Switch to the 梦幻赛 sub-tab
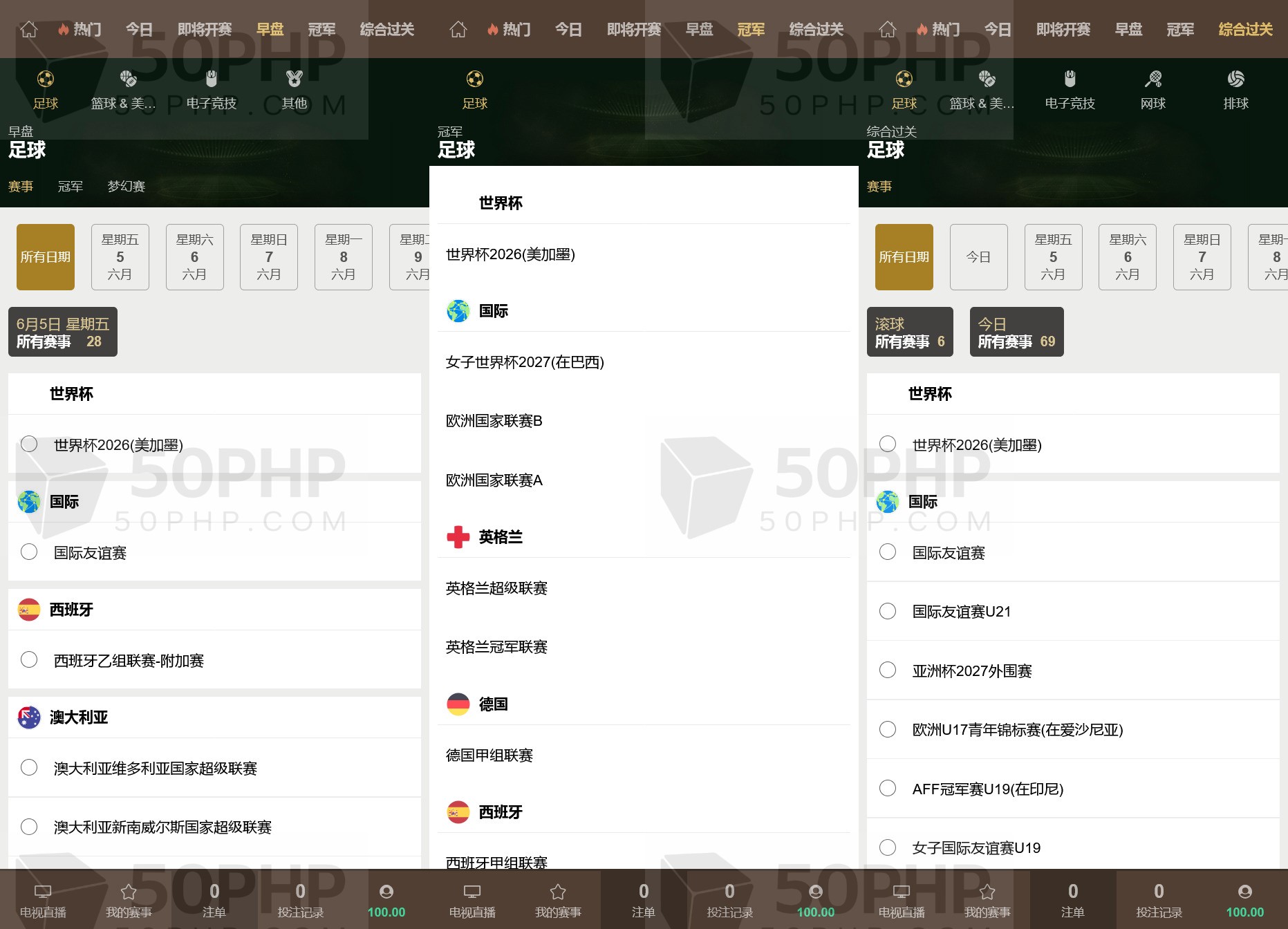Viewport: 1288px width, 929px height. point(126,186)
